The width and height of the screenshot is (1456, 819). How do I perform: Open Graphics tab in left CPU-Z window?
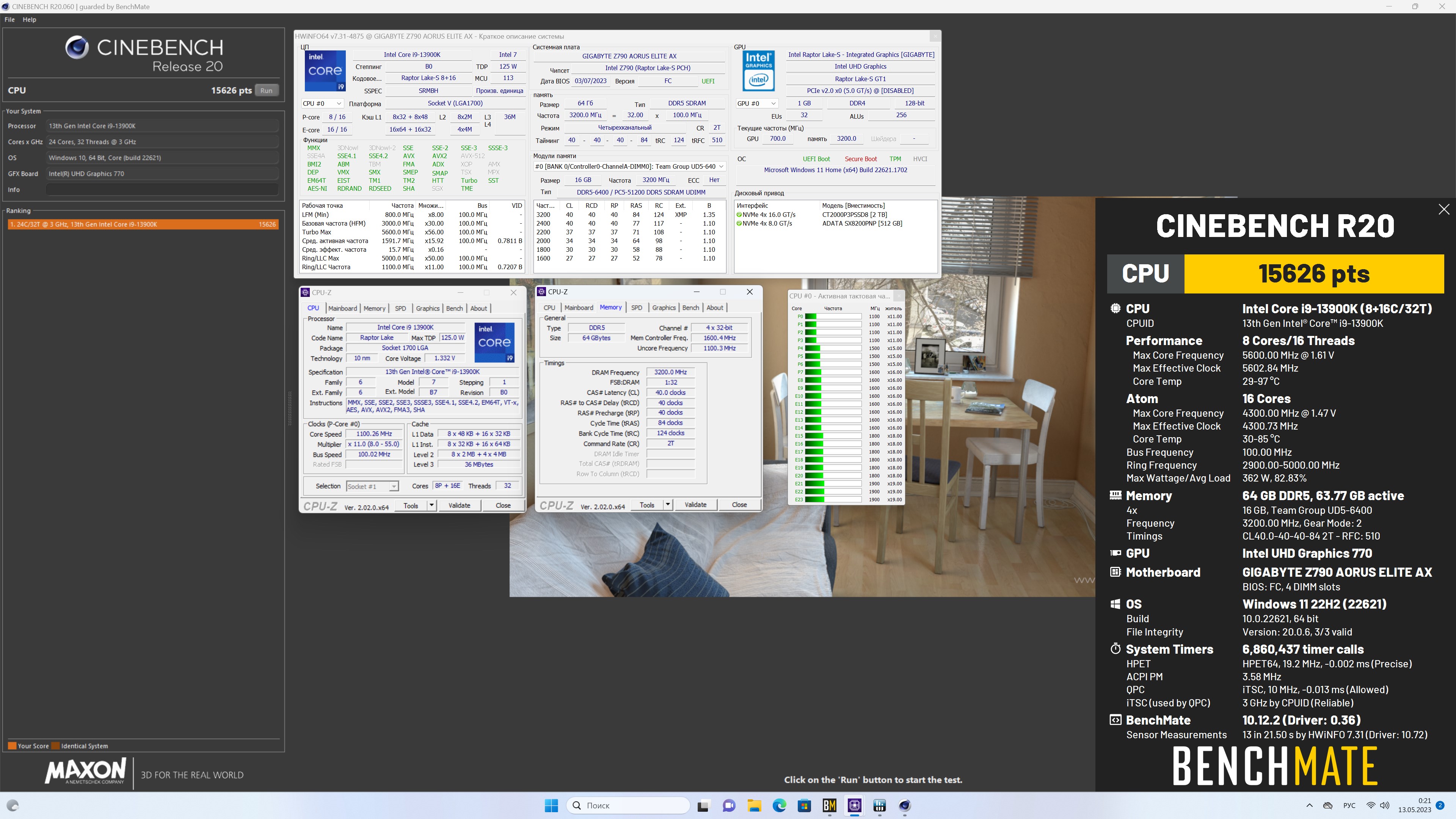(x=427, y=309)
